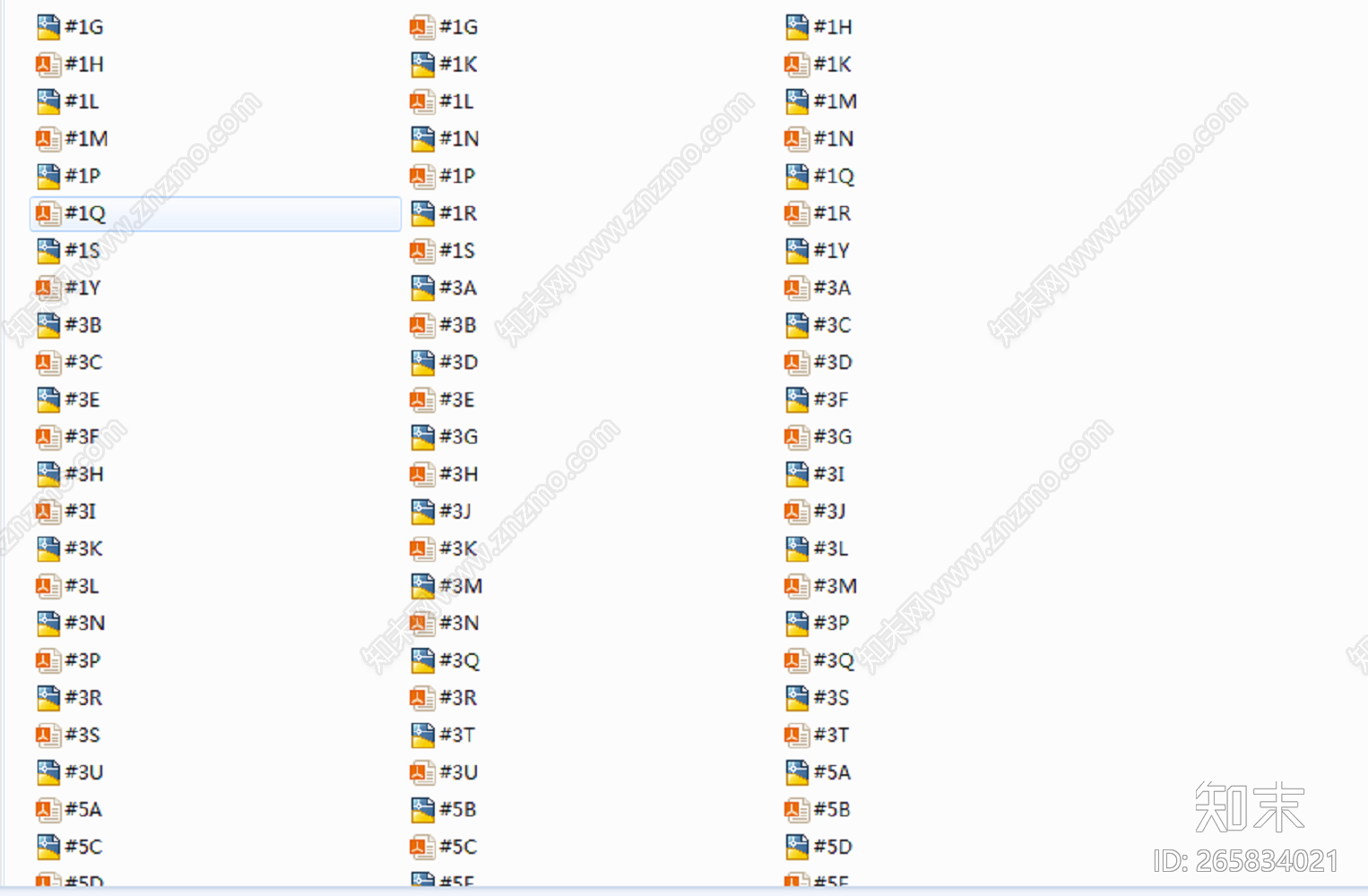Image resolution: width=1368 pixels, height=896 pixels.
Task: Click the image icon of file #5B
Action: 423,810
